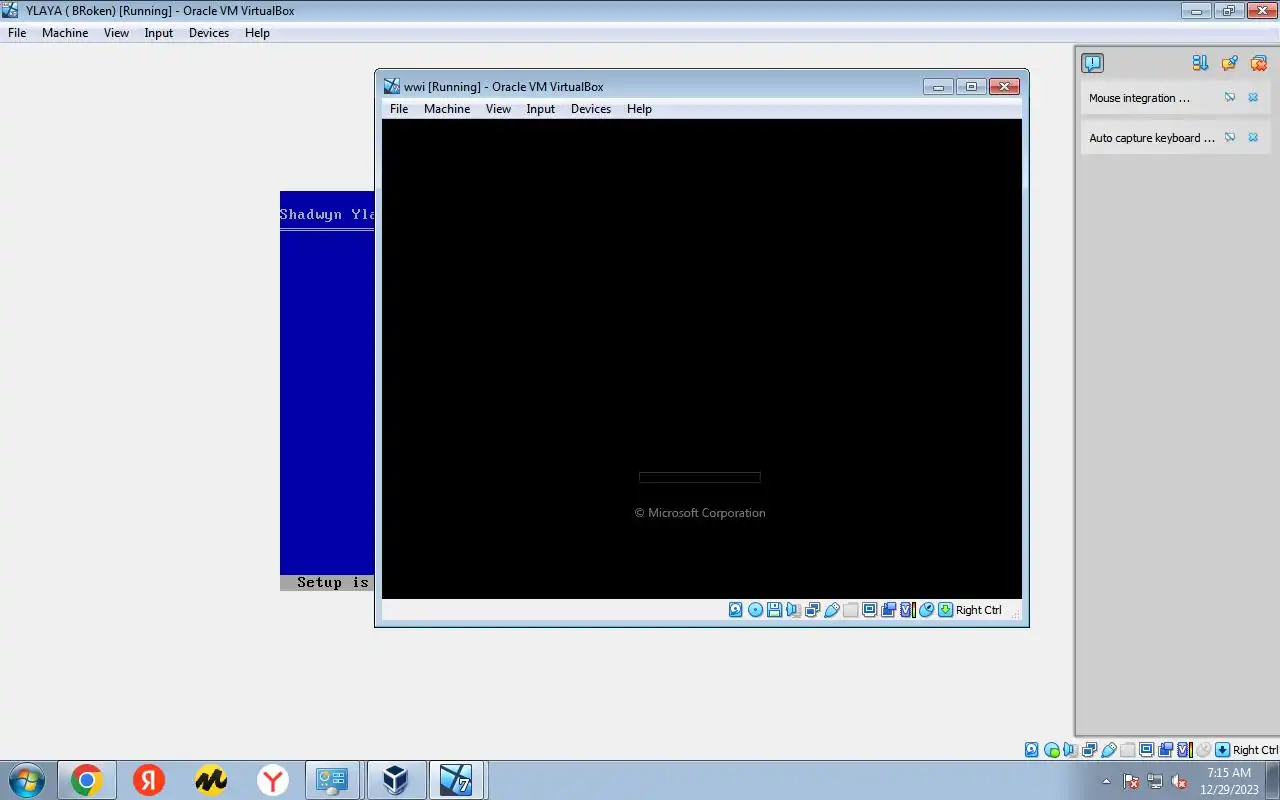Dismiss the Mouse integration notification
Screen dimensions: 1280x800
[1253, 97]
